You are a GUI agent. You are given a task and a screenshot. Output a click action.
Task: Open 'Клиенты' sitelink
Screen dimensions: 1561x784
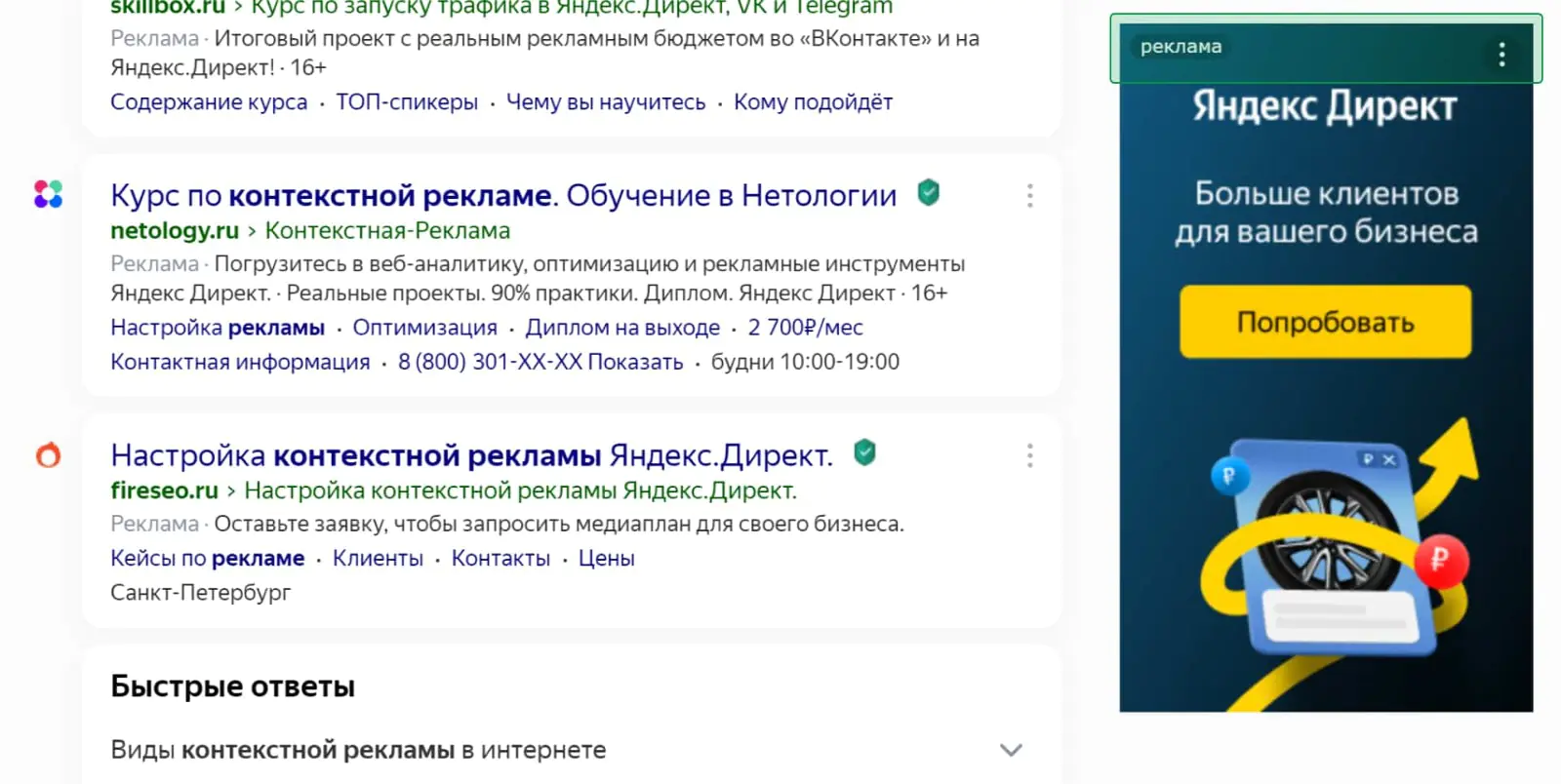pyautogui.click(x=378, y=559)
